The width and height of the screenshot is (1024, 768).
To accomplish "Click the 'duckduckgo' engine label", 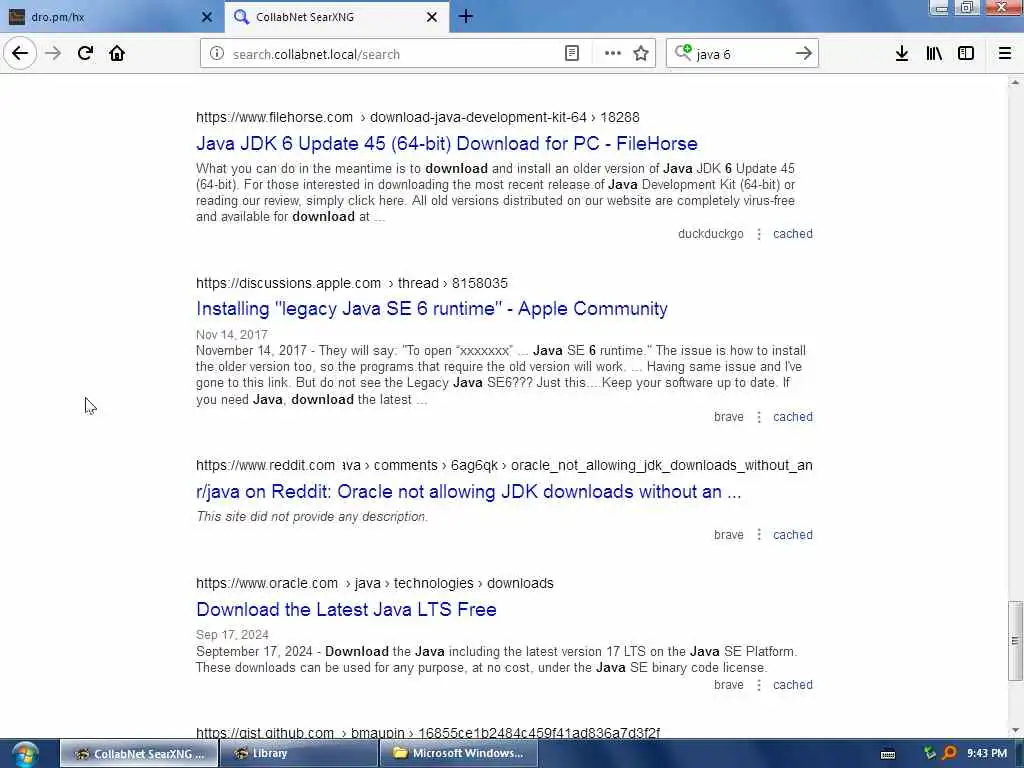I will click(711, 234).
